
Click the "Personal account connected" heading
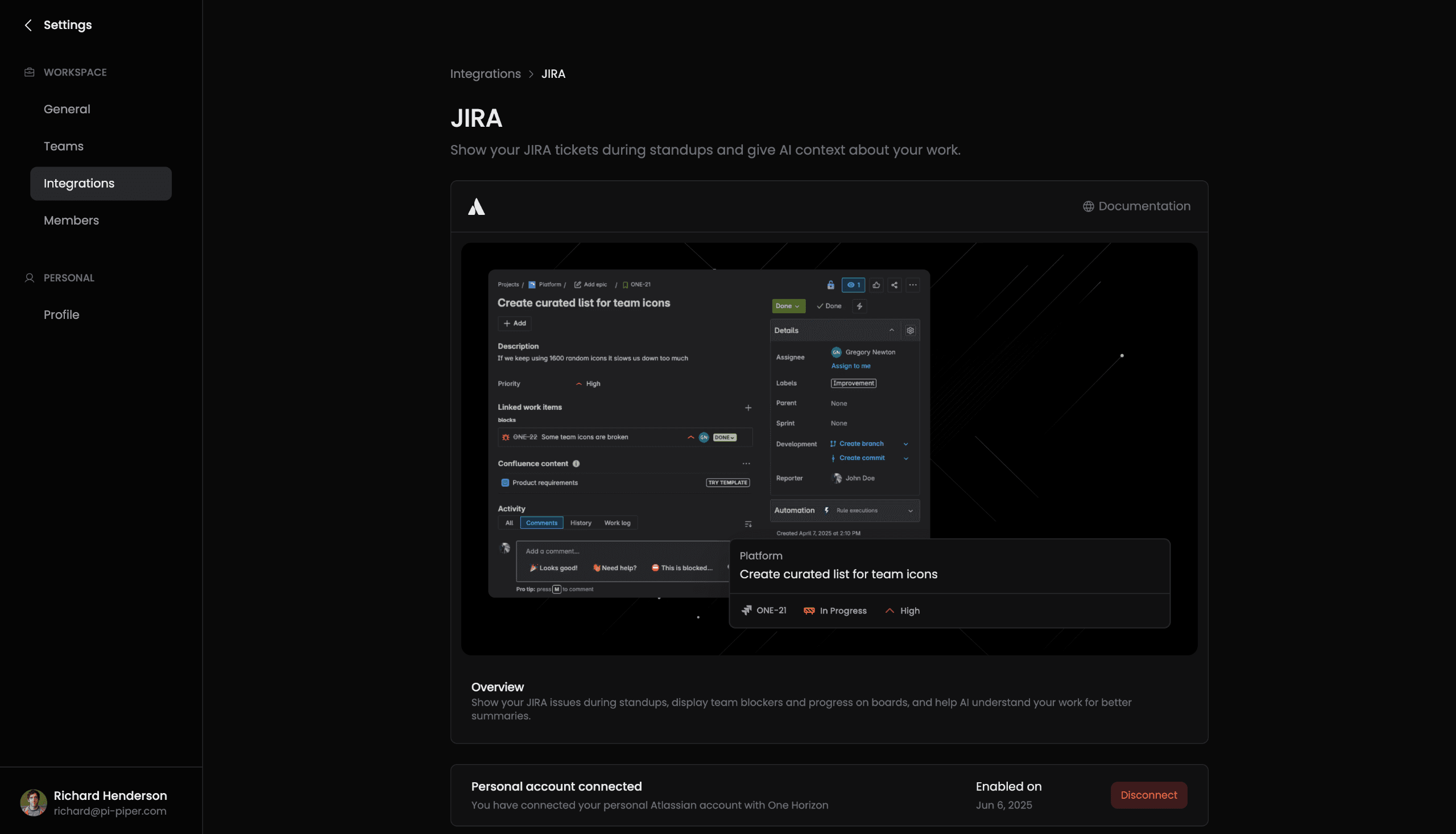tap(556, 786)
